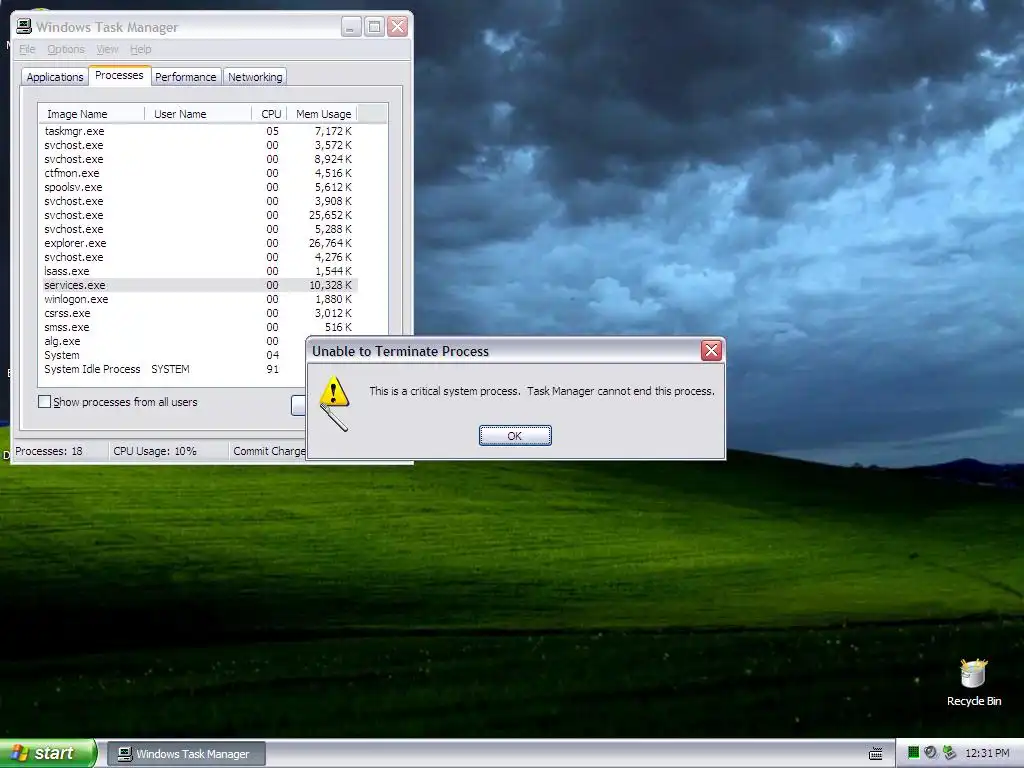The height and width of the screenshot is (768, 1024).
Task: Sort by the User Name column header
Action: 198,114
